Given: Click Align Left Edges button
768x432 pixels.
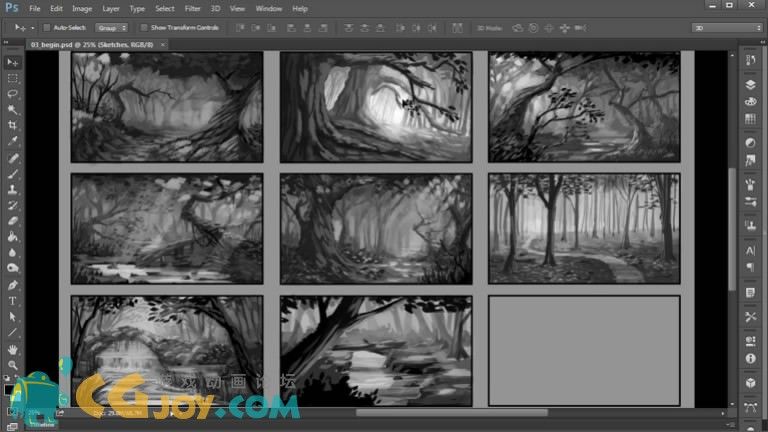Looking at the screenshot, I should point(291,28).
